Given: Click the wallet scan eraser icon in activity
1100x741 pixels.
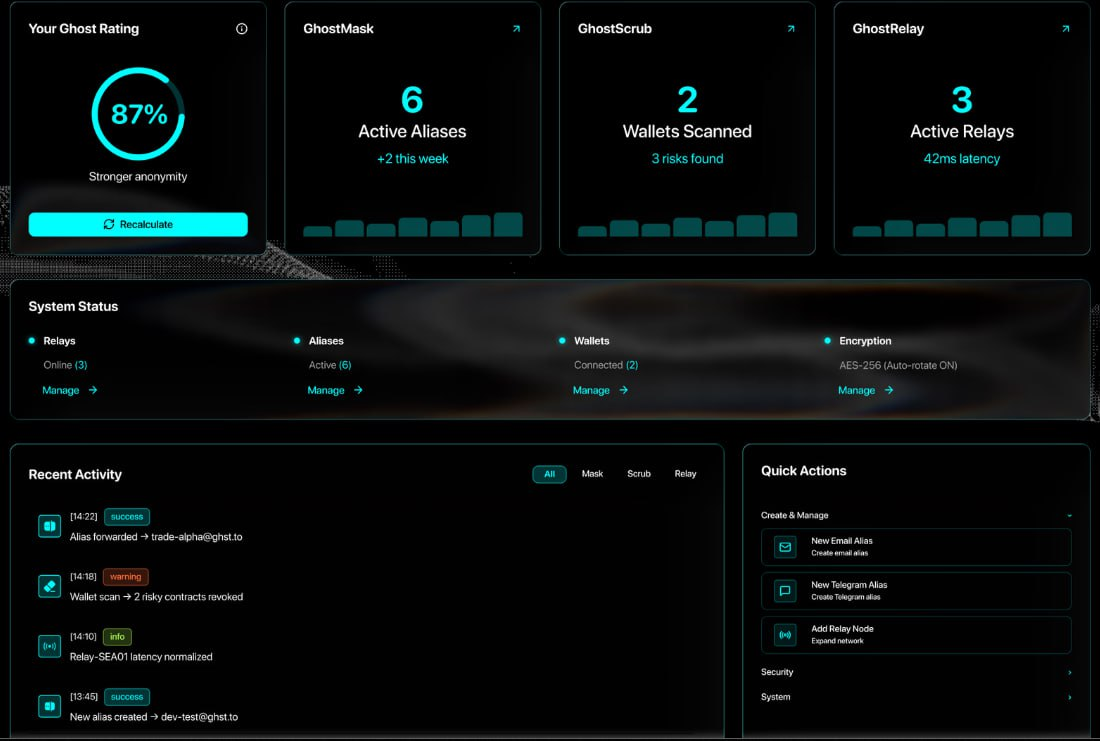Looking at the screenshot, I should [x=49, y=586].
